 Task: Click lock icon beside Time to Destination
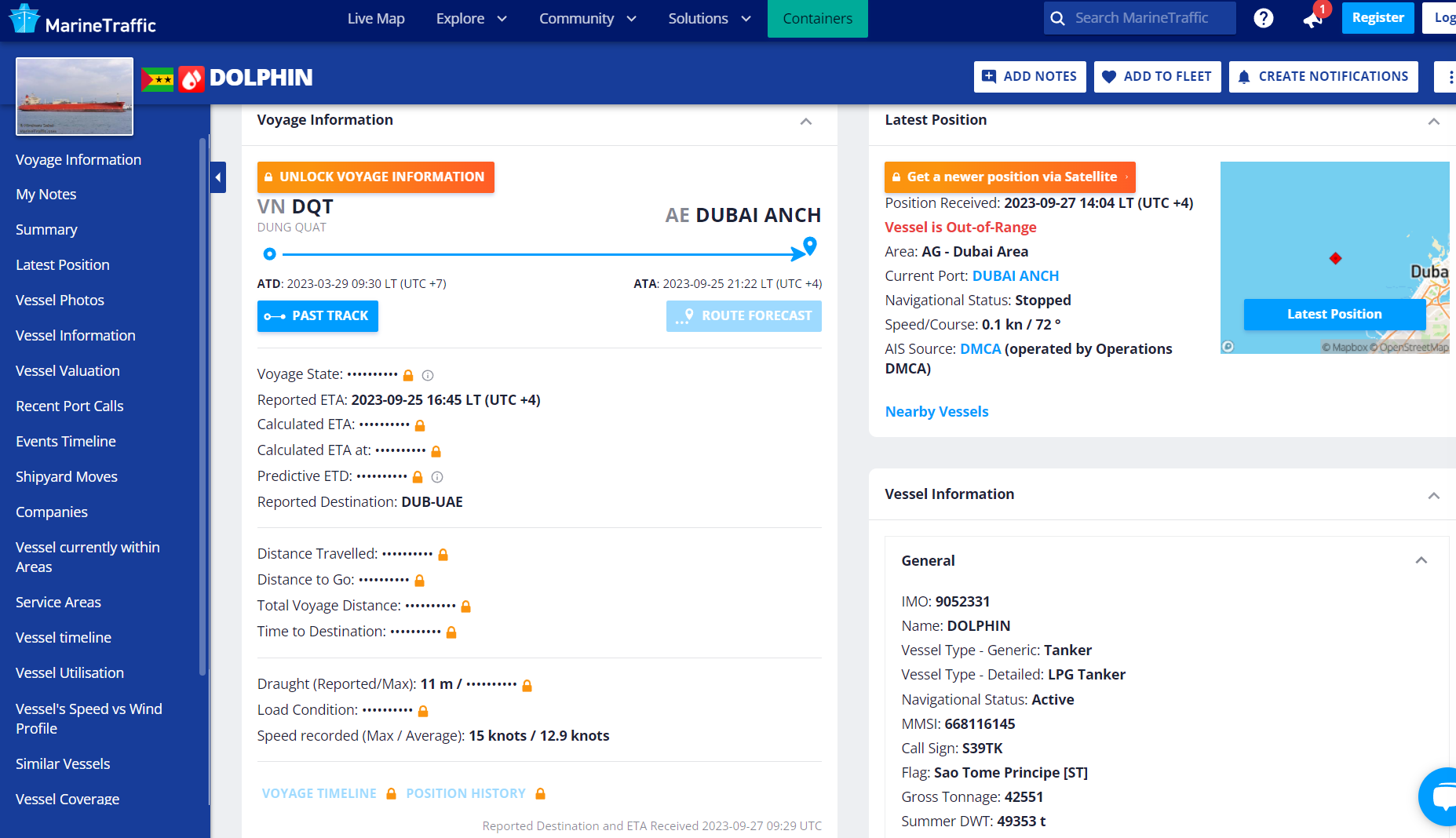point(451,632)
